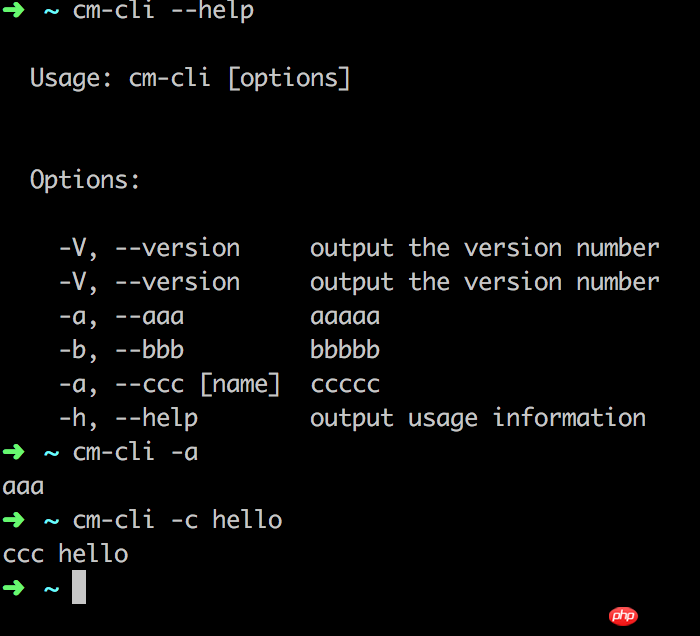Click the green arrow beside cm-cli -a
Image resolution: width=700 pixels, height=636 pixels.
point(13,452)
